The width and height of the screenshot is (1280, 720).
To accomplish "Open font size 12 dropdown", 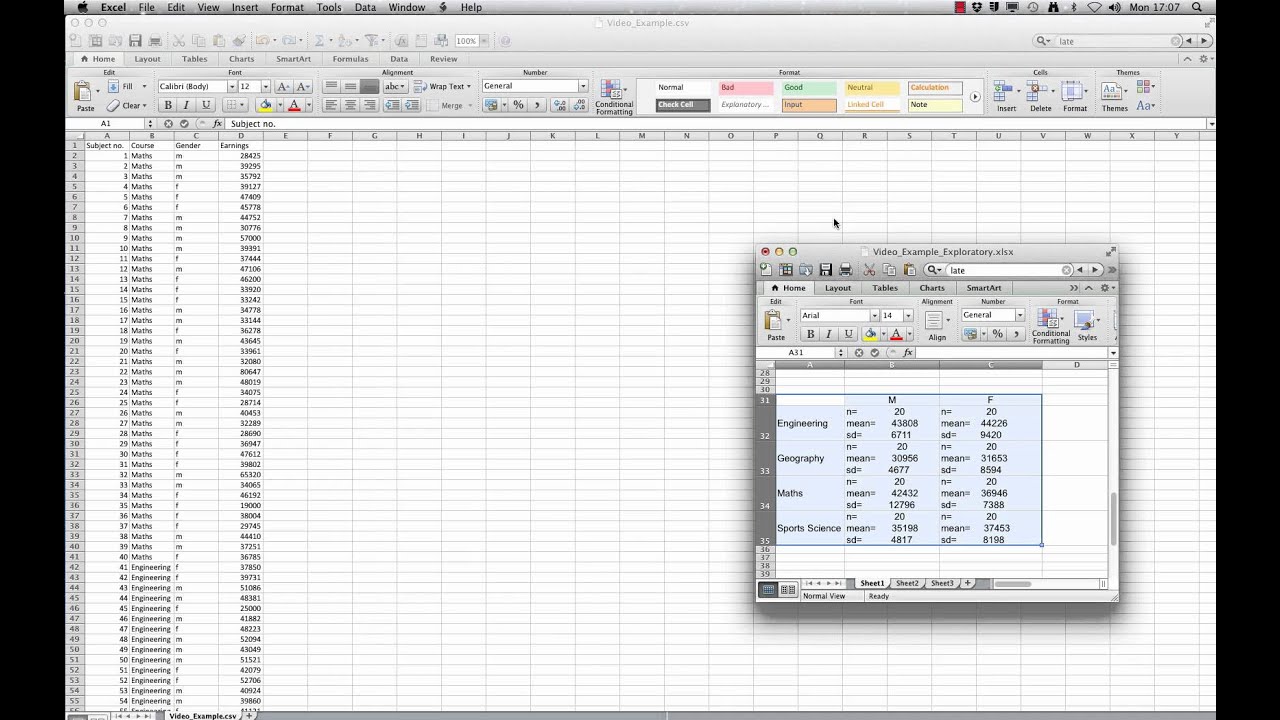I will tap(265, 87).
